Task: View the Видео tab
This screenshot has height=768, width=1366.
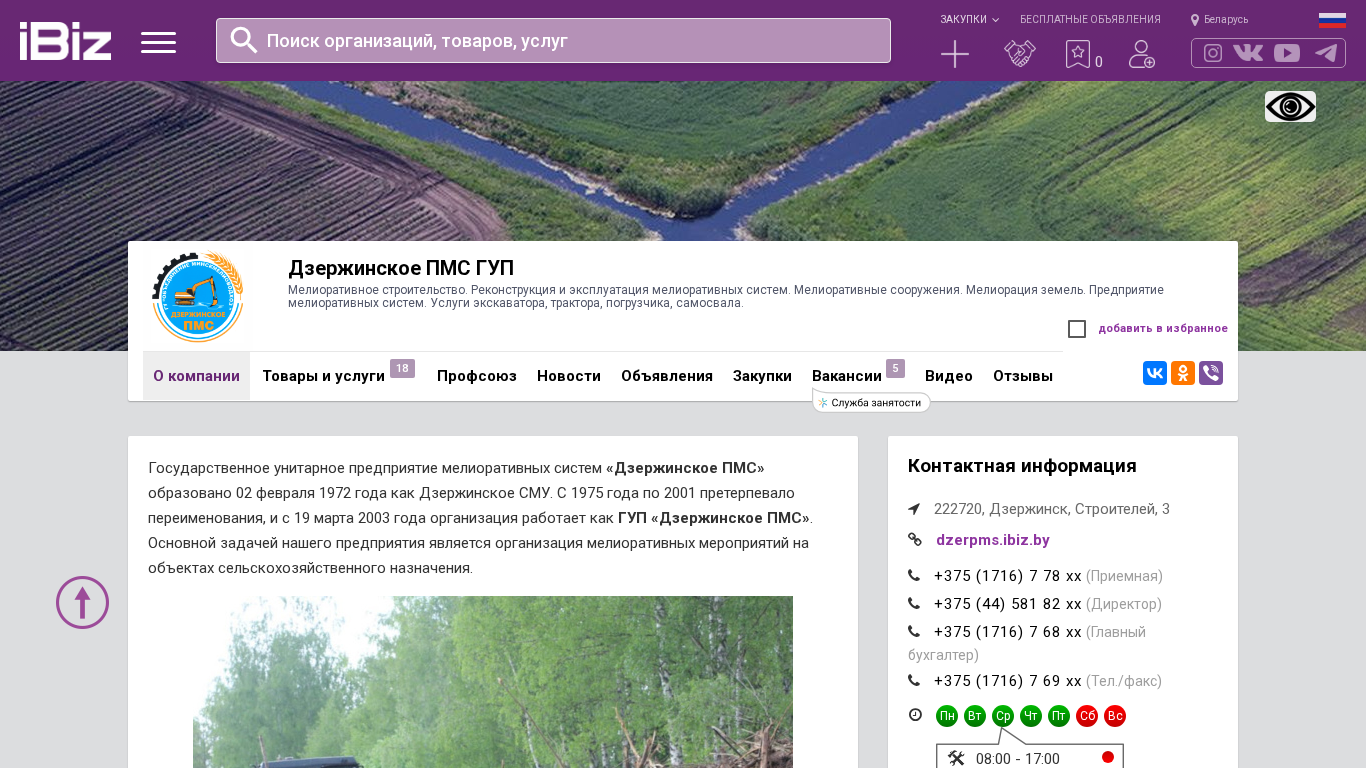Action: click(949, 376)
